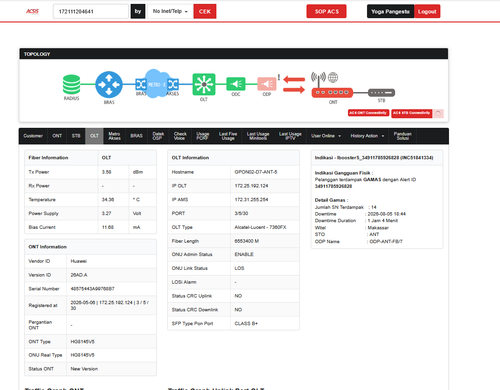Click the red ONT modem icon

point(332,92)
